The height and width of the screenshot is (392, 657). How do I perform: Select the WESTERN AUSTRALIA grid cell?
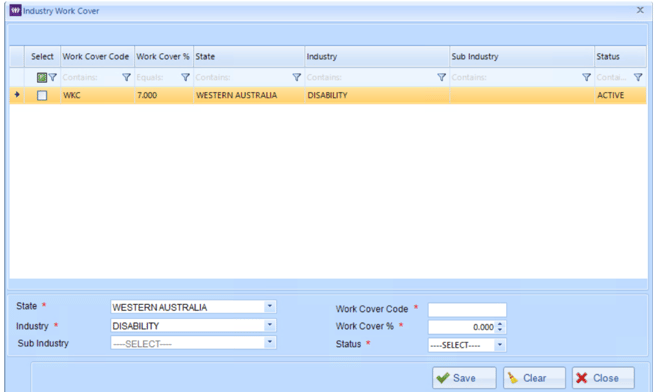pyautogui.click(x=249, y=95)
